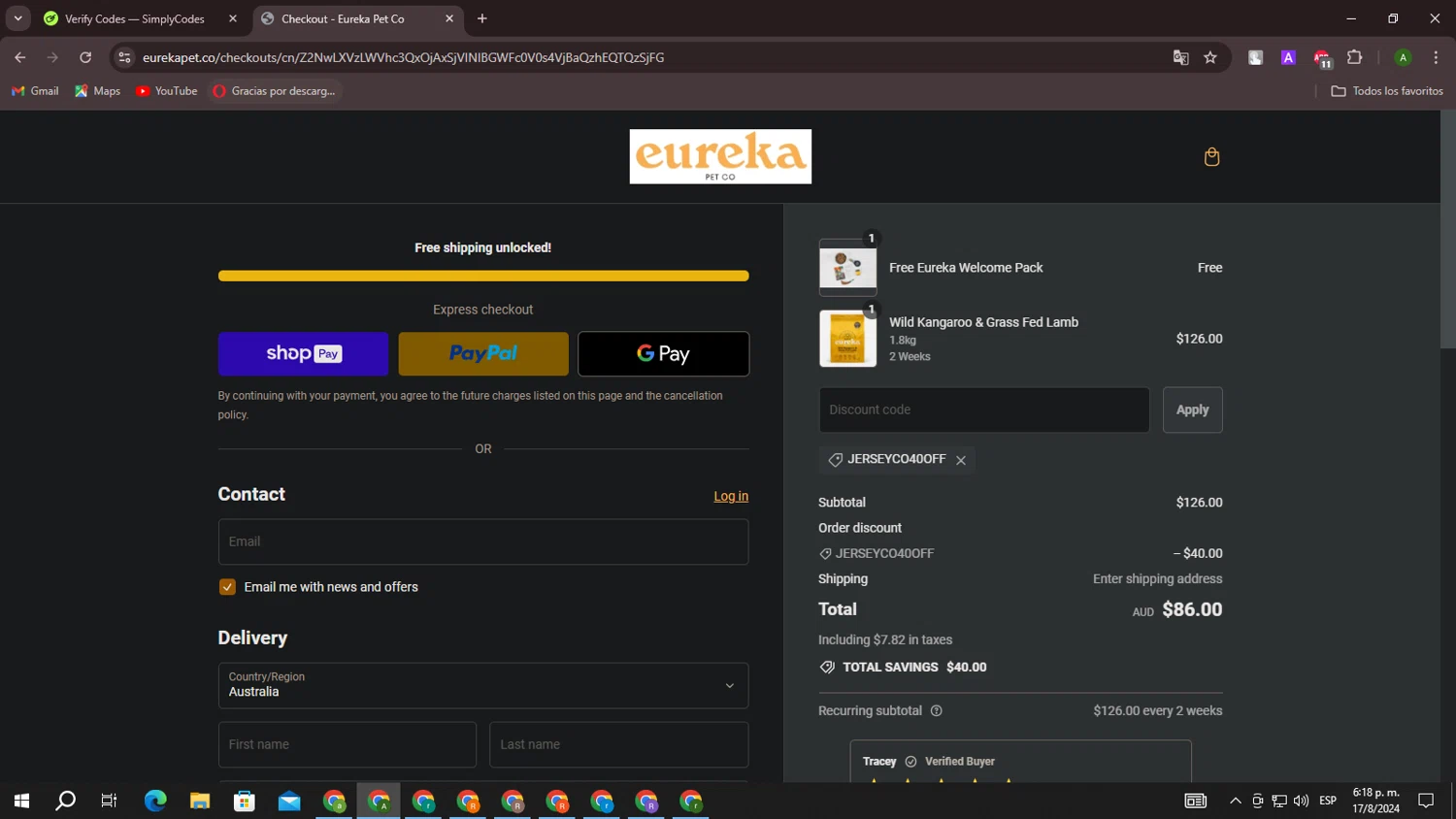Click the white extension icon in toolbar

(1255, 57)
